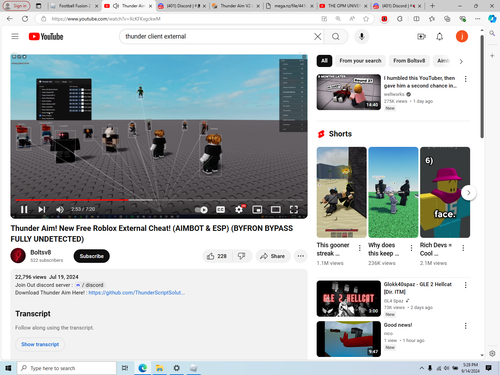Toggle theater mode view

tap(275, 209)
